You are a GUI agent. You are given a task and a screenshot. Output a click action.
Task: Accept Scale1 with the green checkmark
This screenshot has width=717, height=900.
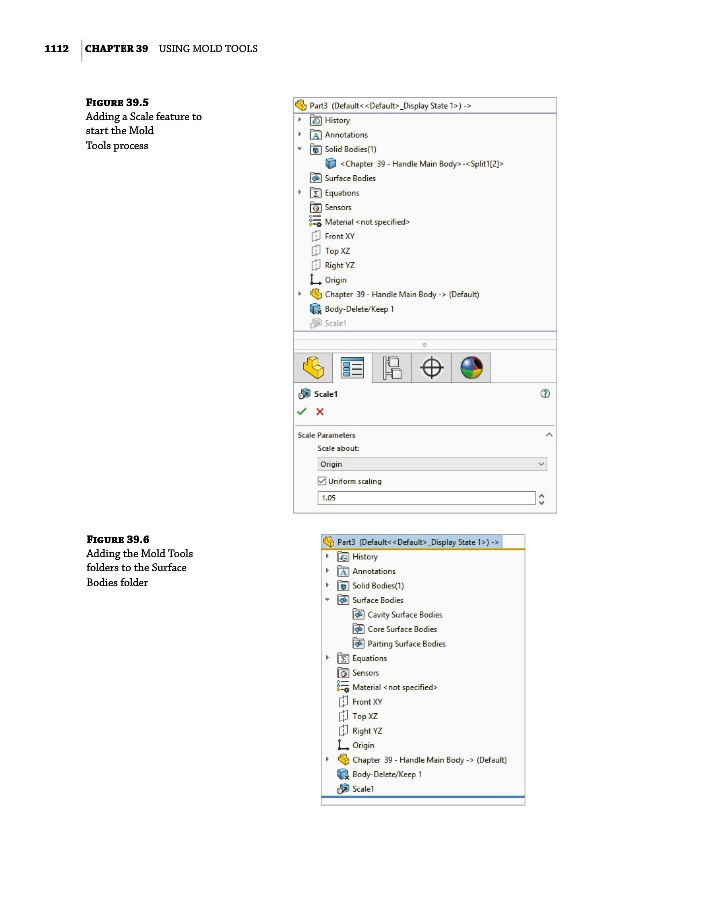point(302,411)
